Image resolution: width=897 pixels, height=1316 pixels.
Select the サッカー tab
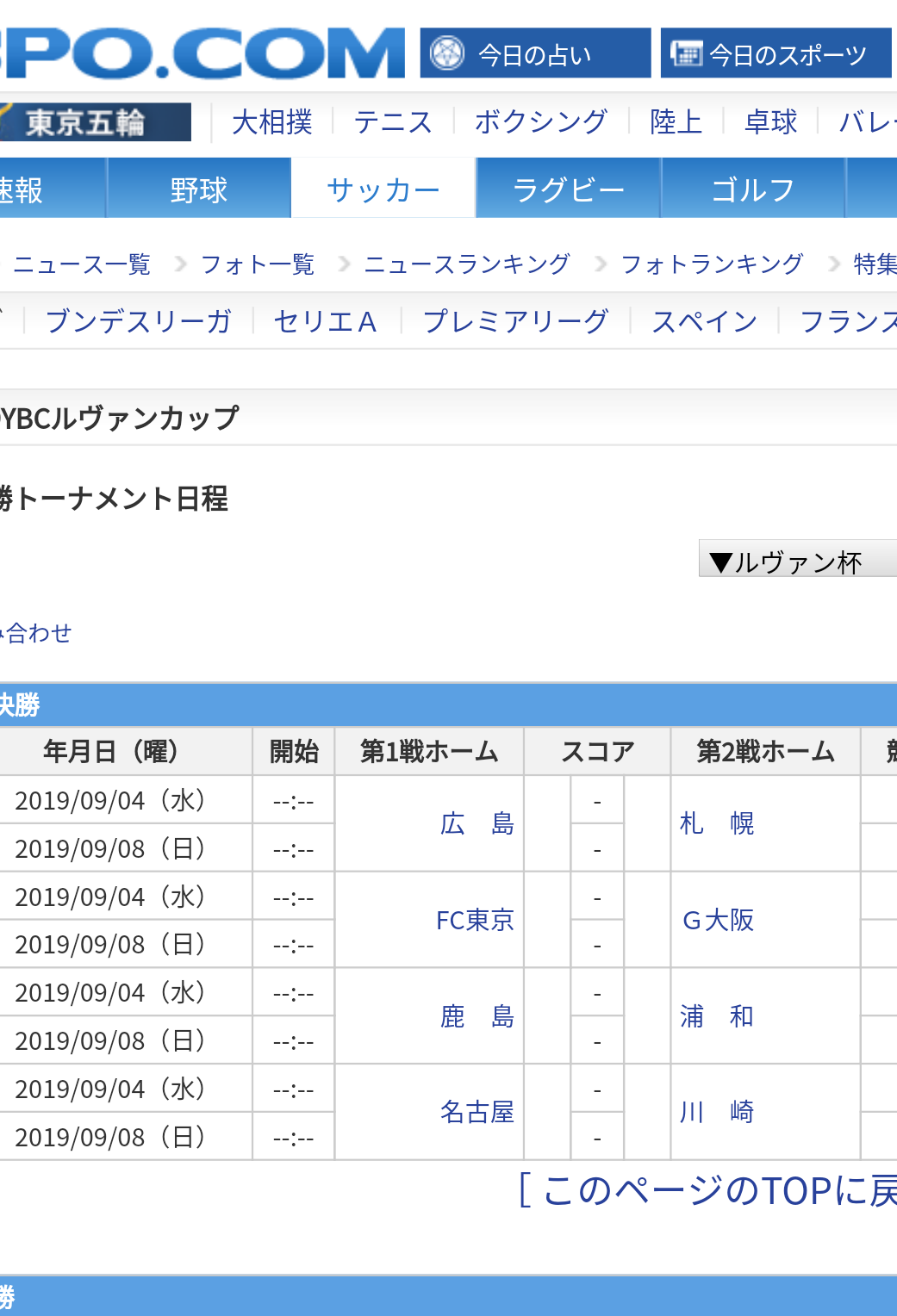click(x=383, y=189)
